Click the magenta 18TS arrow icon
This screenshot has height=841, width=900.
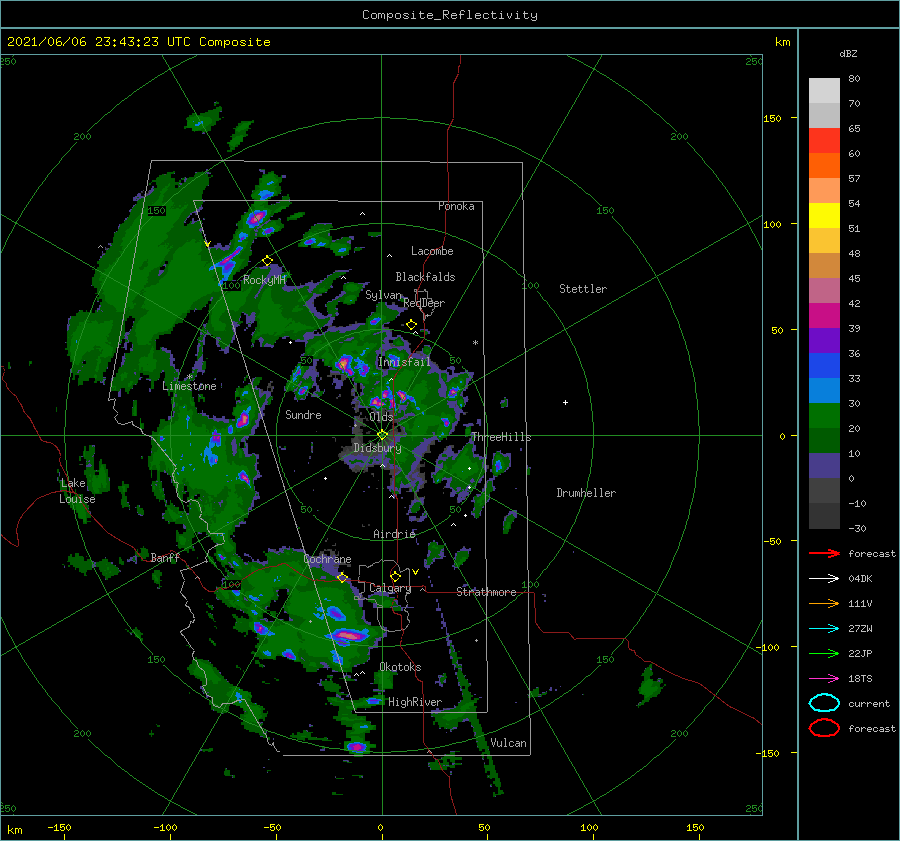pyautogui.click(x=824, y=678)
